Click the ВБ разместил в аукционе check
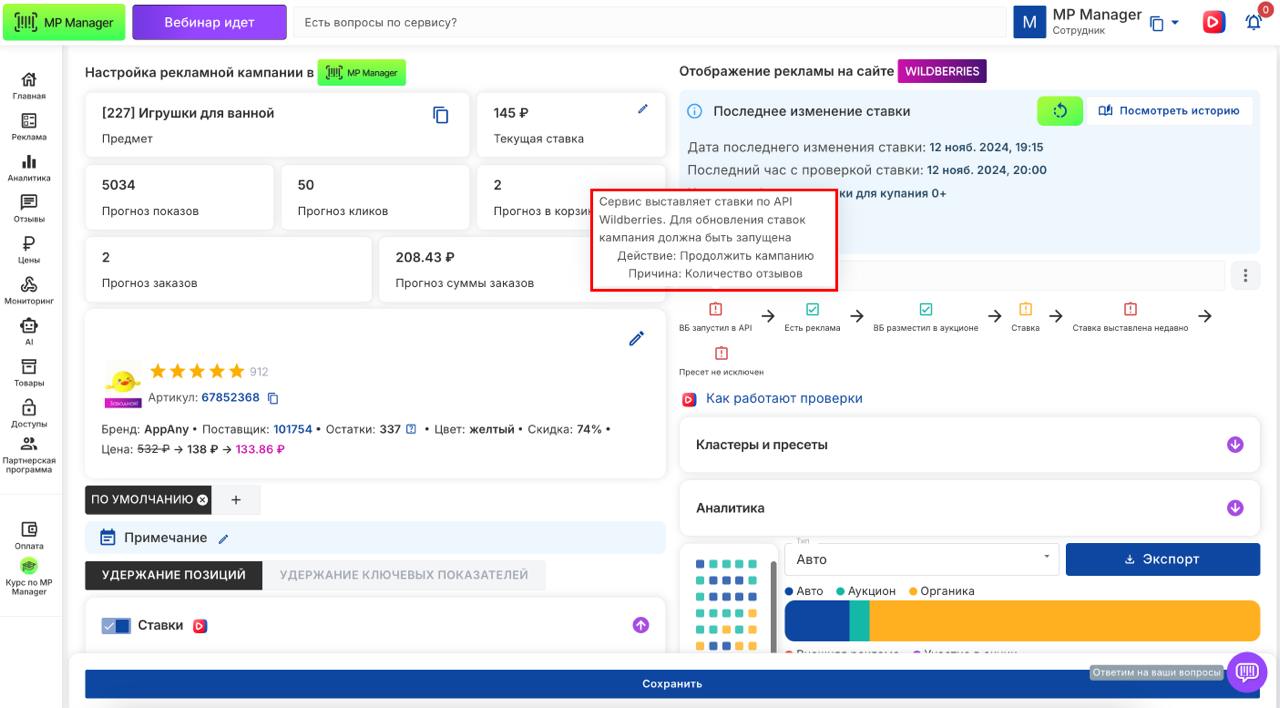1280x708 pixels. point(925,310)
